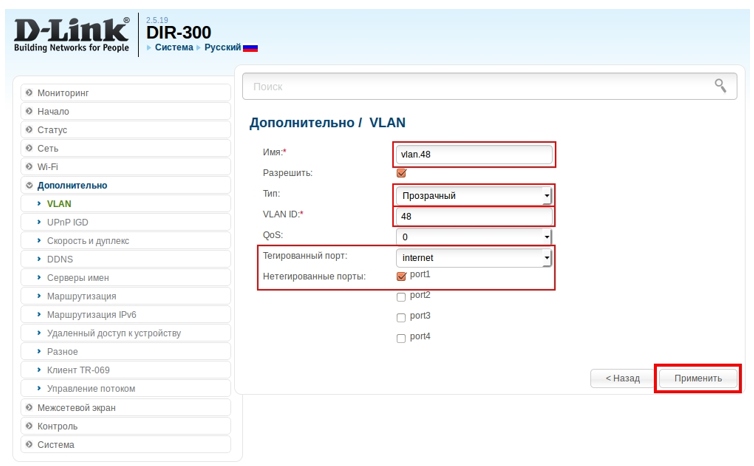Viewport: 754px width, 466px height.
Task: Click the Система sidebar arrow icon
Action: 29,445
